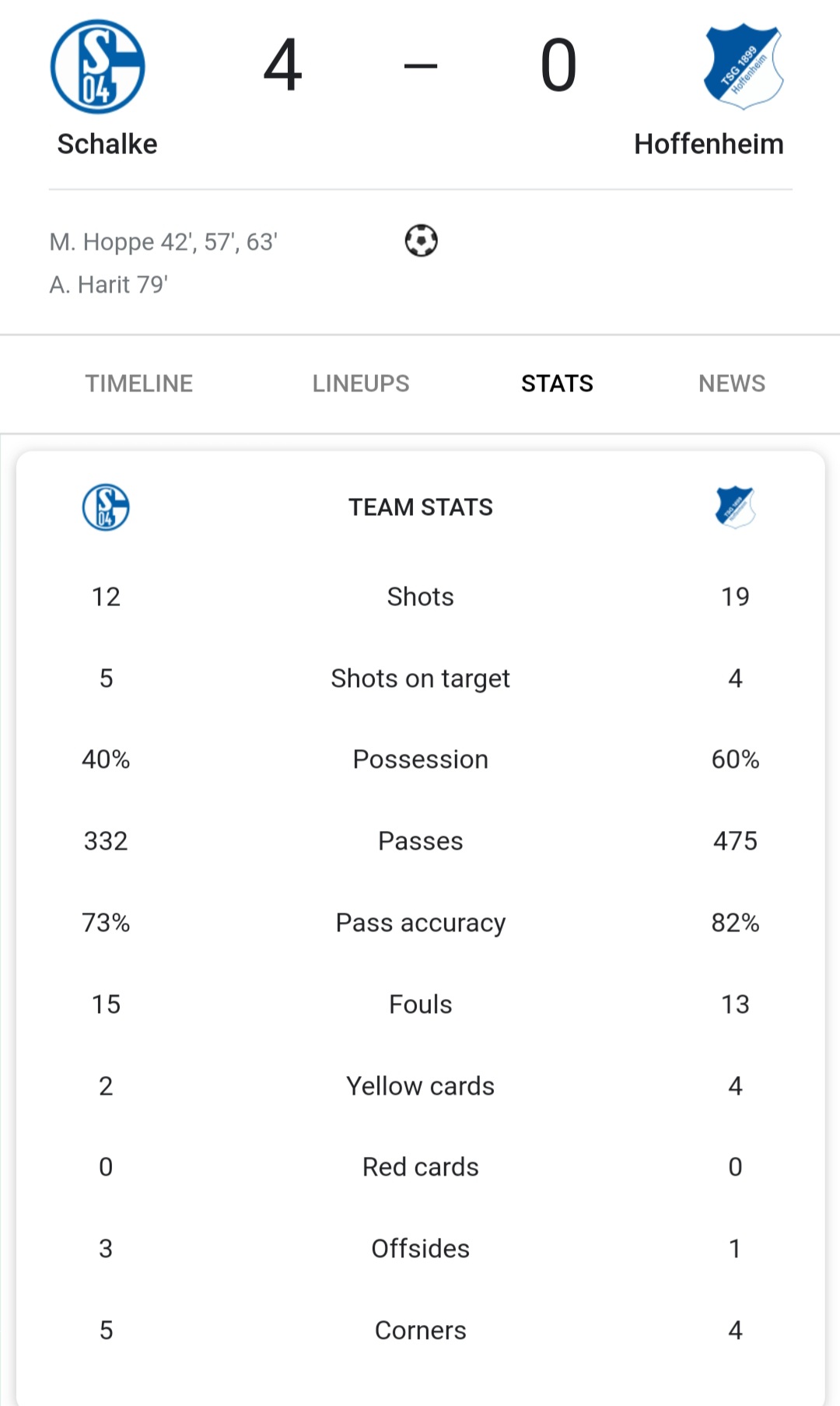This screenshot has height=1406, width=840.
Task: Select the Stats tab
Action: (x=557, y=384)
